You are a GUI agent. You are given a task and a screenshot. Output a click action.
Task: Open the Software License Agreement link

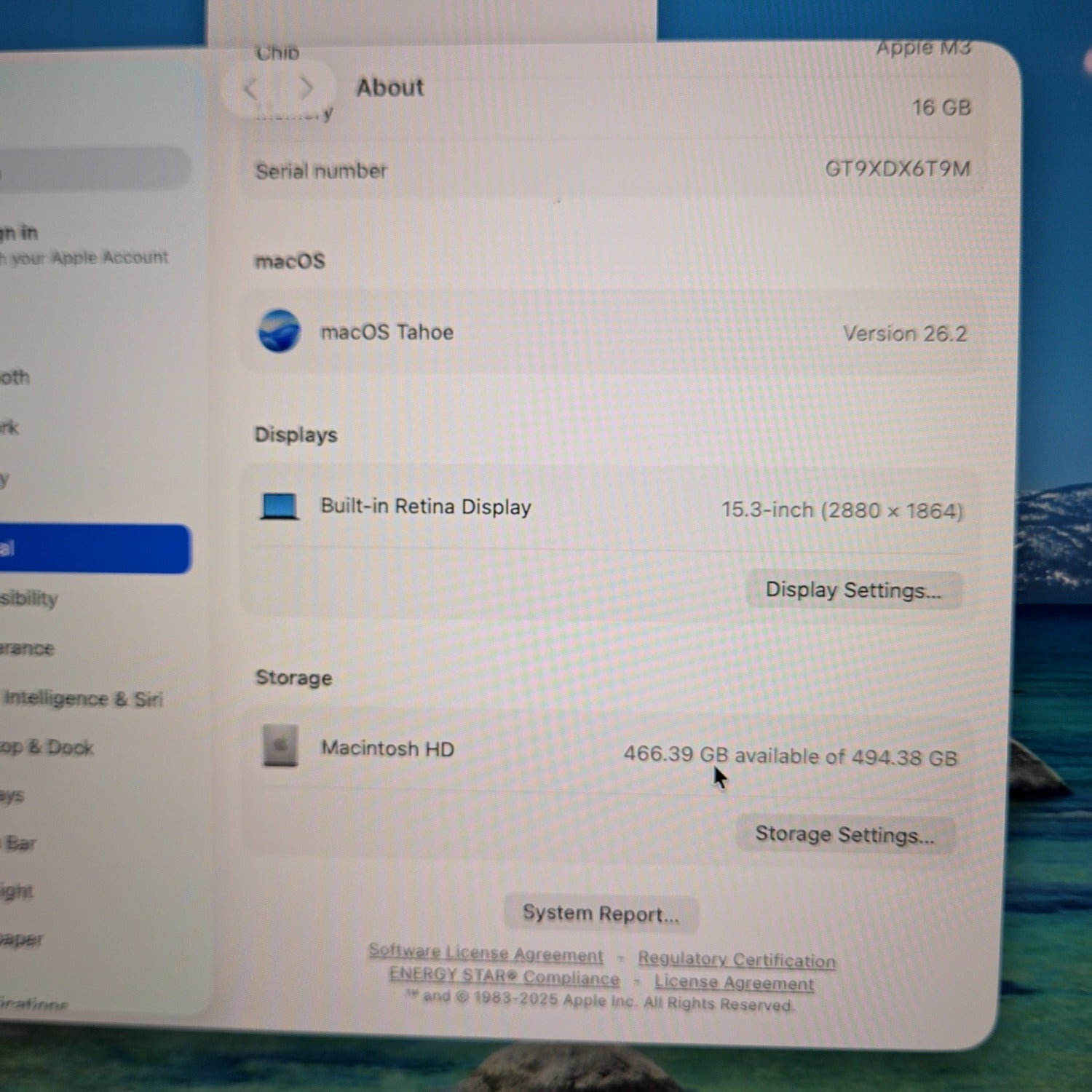click(486, 952)
